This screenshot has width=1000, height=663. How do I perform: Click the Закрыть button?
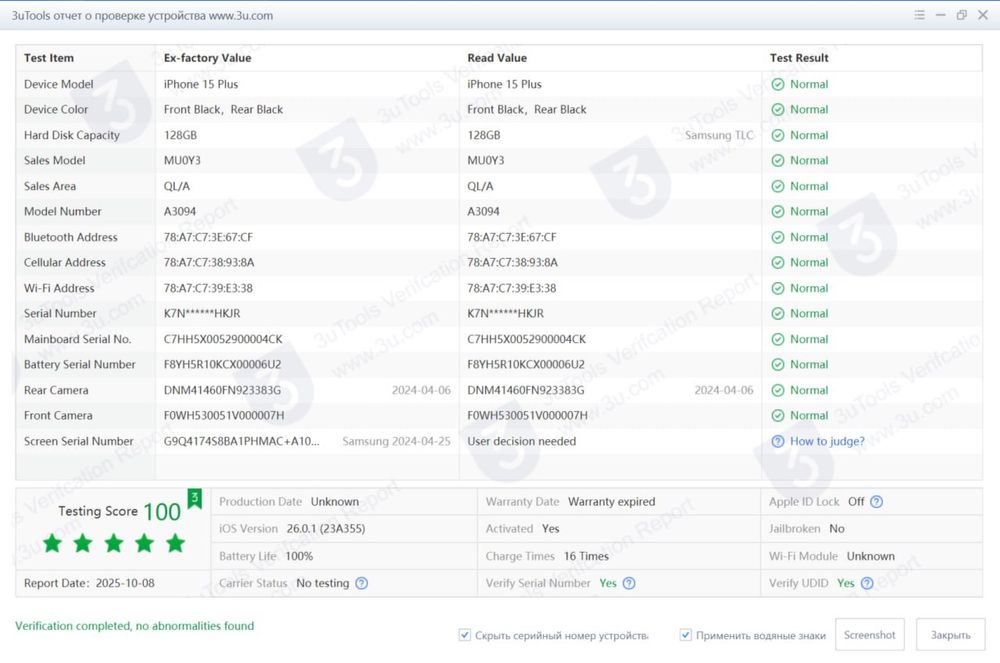(950, 635)
